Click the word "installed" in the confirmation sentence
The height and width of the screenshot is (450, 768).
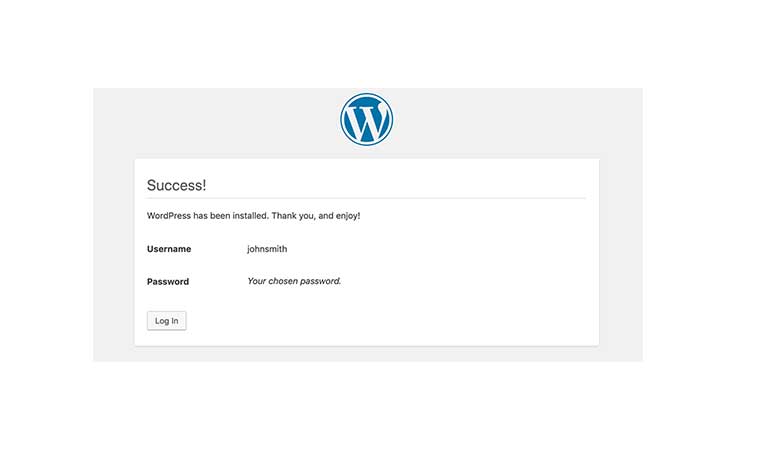click(x=250, y=215)
